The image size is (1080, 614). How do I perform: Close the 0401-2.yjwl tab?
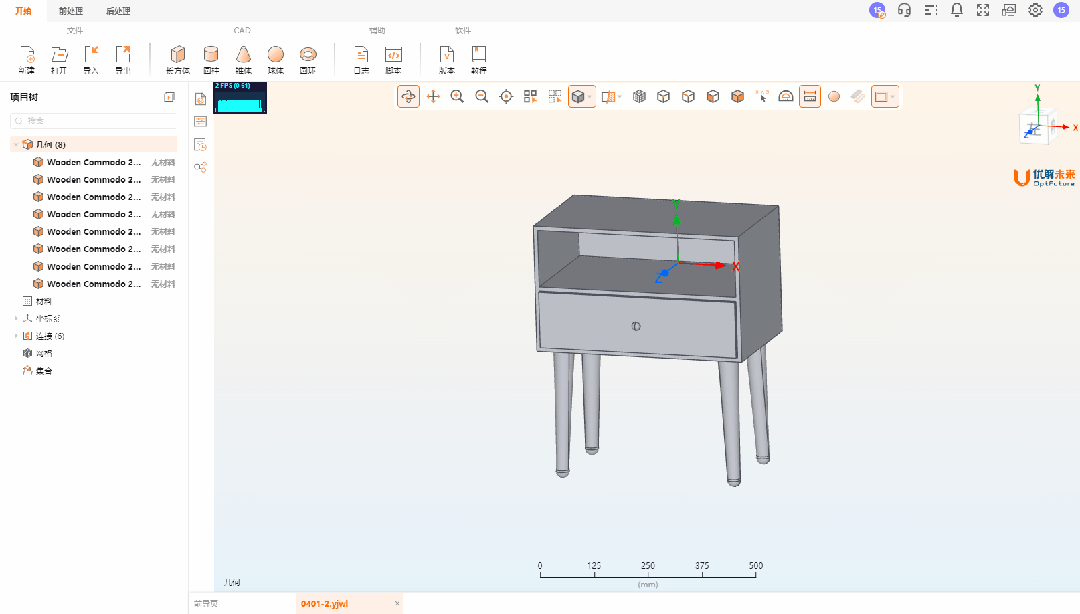click(x=397, y=604)
